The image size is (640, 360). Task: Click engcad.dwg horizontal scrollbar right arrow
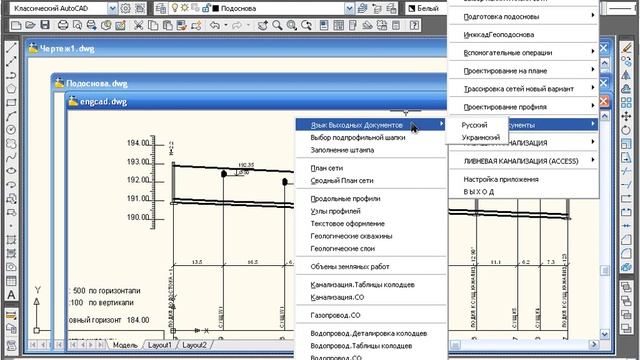[593, 345]
